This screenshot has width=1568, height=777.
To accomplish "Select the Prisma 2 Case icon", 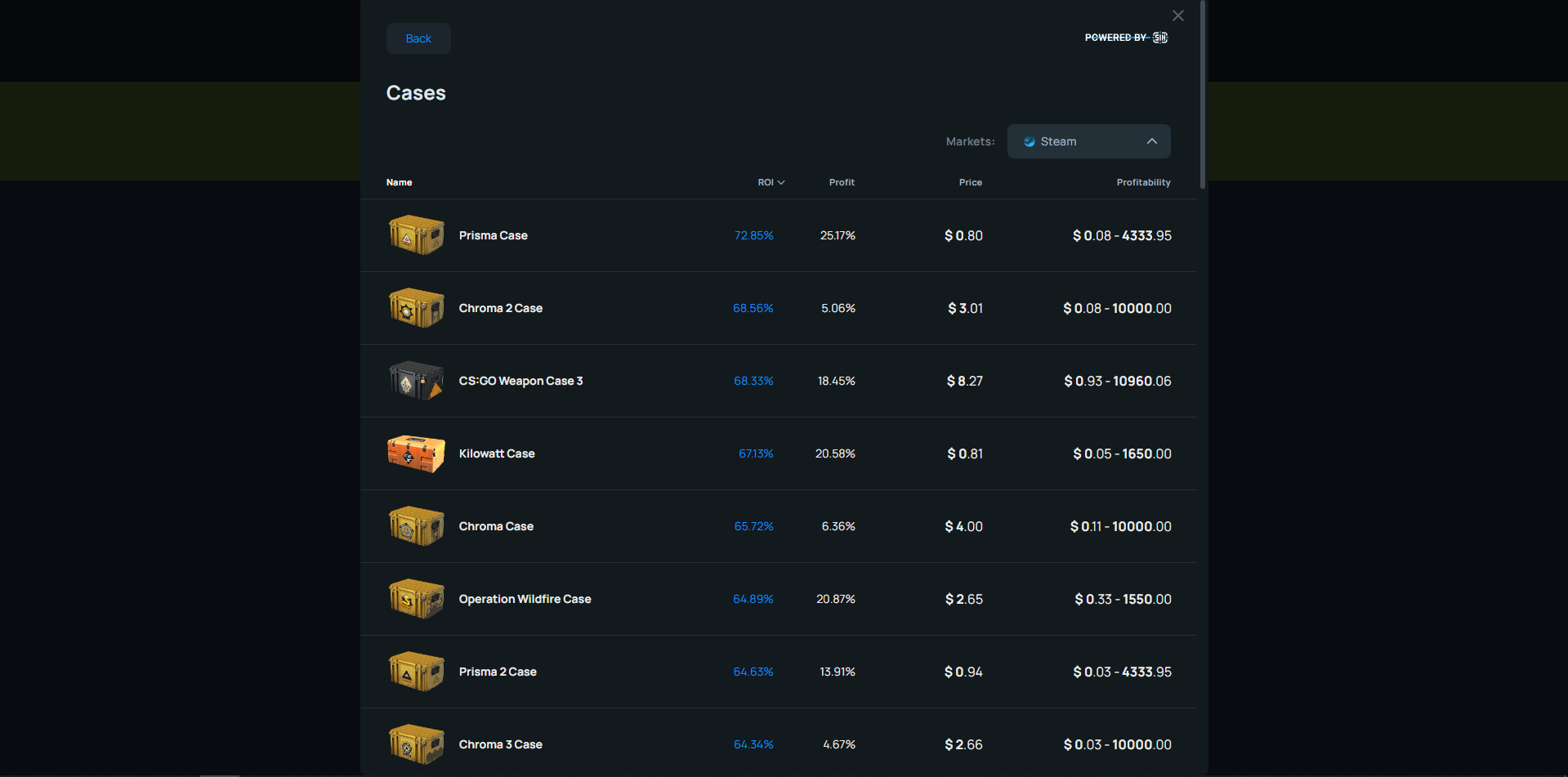I will 416,671.
